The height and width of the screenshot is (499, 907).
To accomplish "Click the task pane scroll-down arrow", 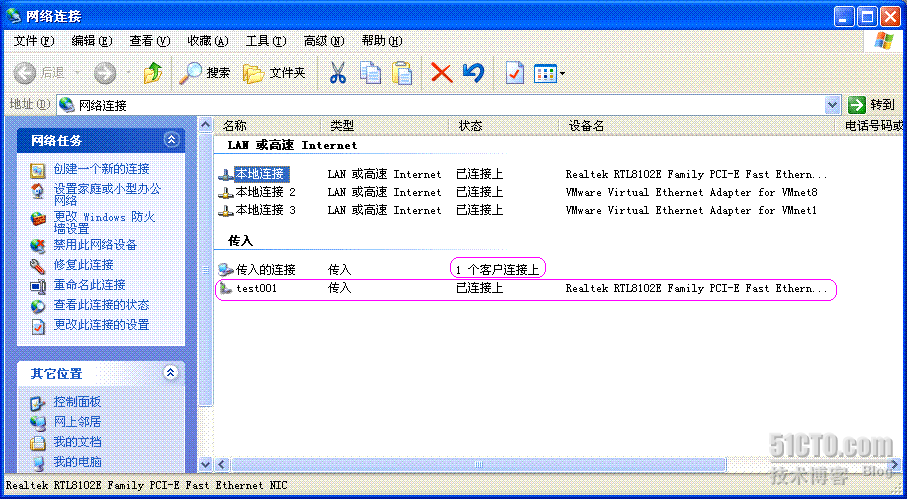I will point(205,464).
